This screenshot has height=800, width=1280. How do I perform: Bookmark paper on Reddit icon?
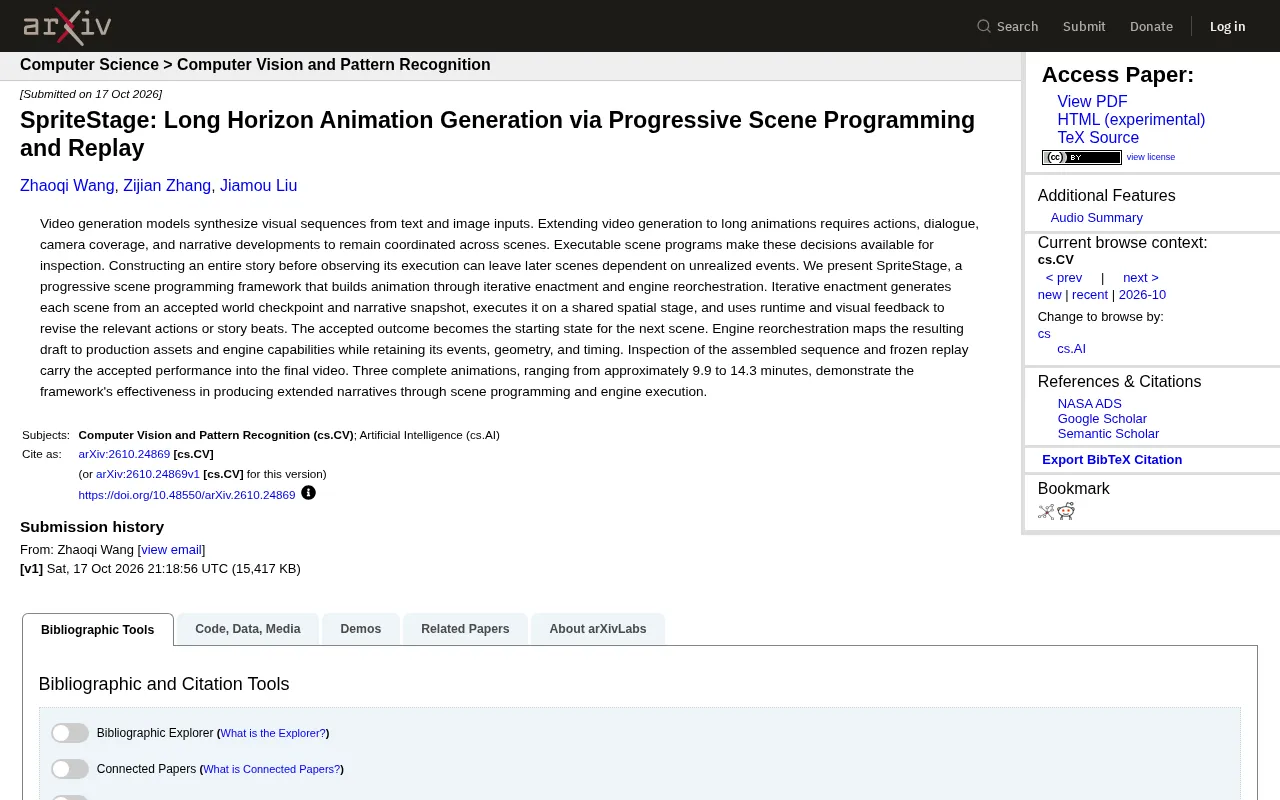point(1066,512)
